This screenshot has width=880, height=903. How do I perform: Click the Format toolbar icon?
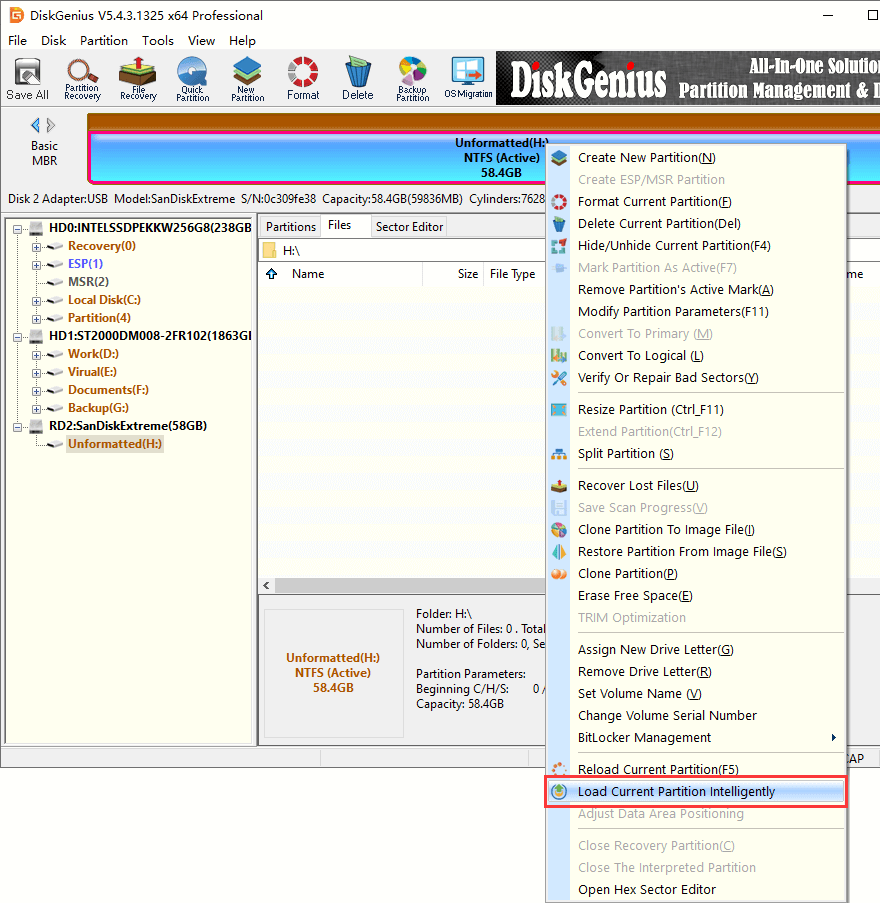(303, 79)
